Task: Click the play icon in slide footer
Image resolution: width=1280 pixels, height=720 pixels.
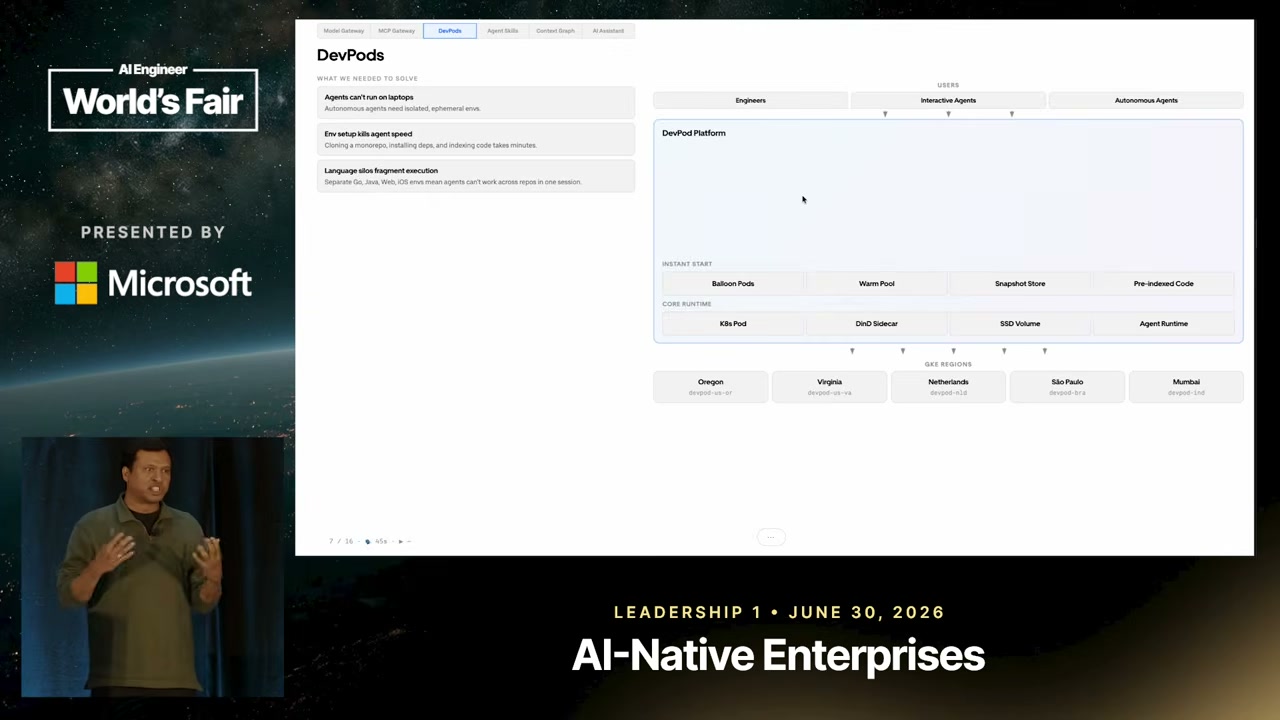Action: point(400,541)
